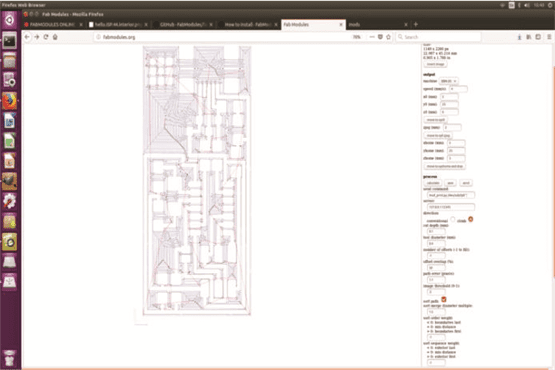
Task: Click Firefox icon in Ubuntu launcher
Action: [x=10, y=101]
